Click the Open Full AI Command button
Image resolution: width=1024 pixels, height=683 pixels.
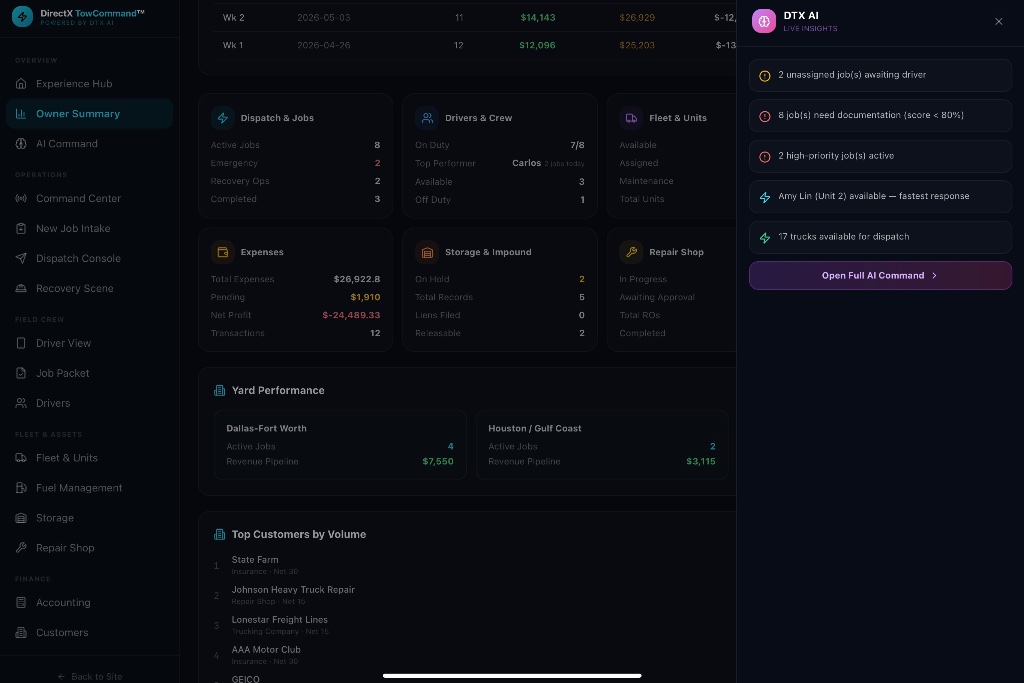tap(880, 276)
